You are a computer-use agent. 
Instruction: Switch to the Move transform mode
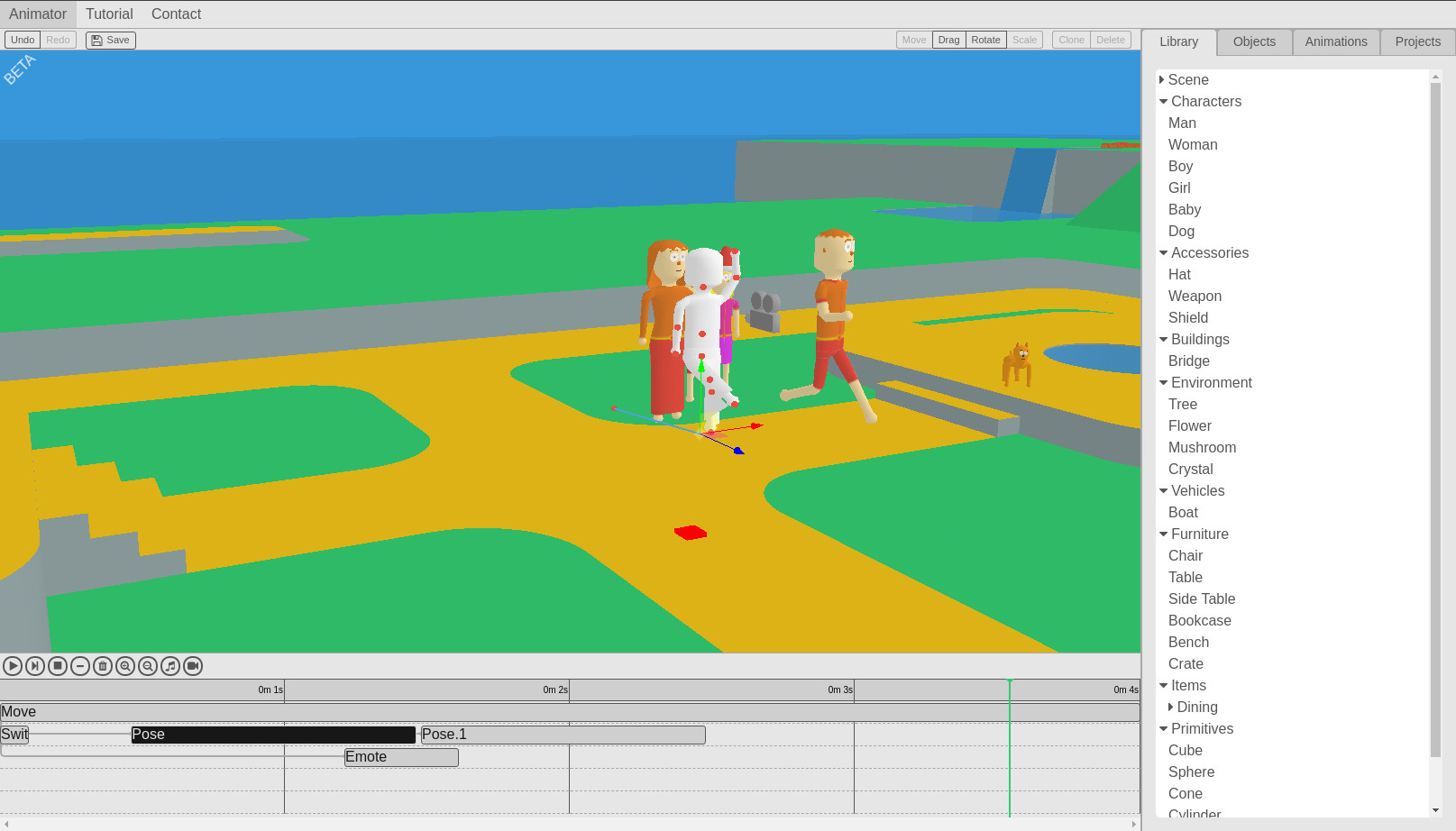[913, 40]
